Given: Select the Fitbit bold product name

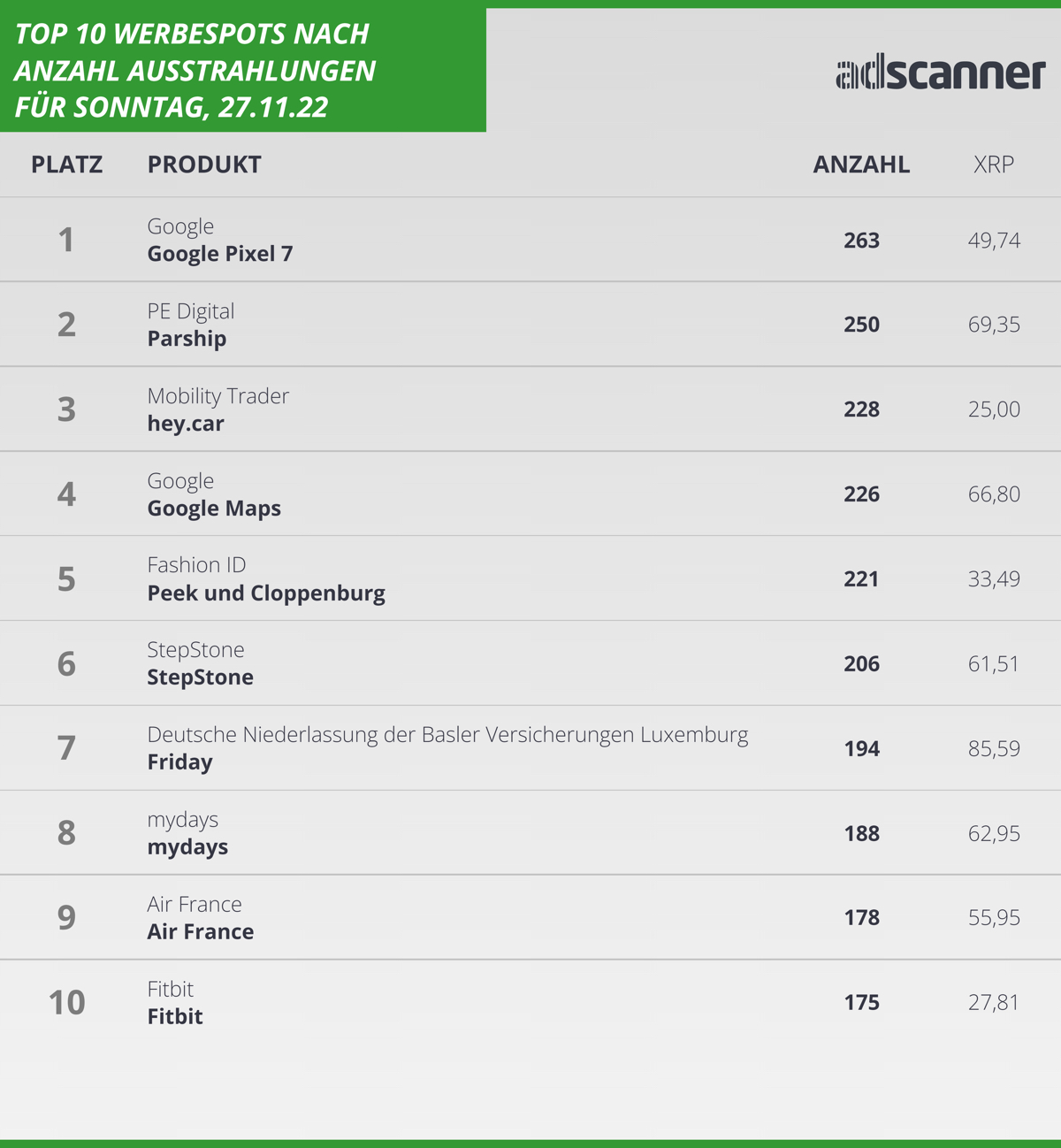Looking at the screenshot, I should click(175, 1016).
